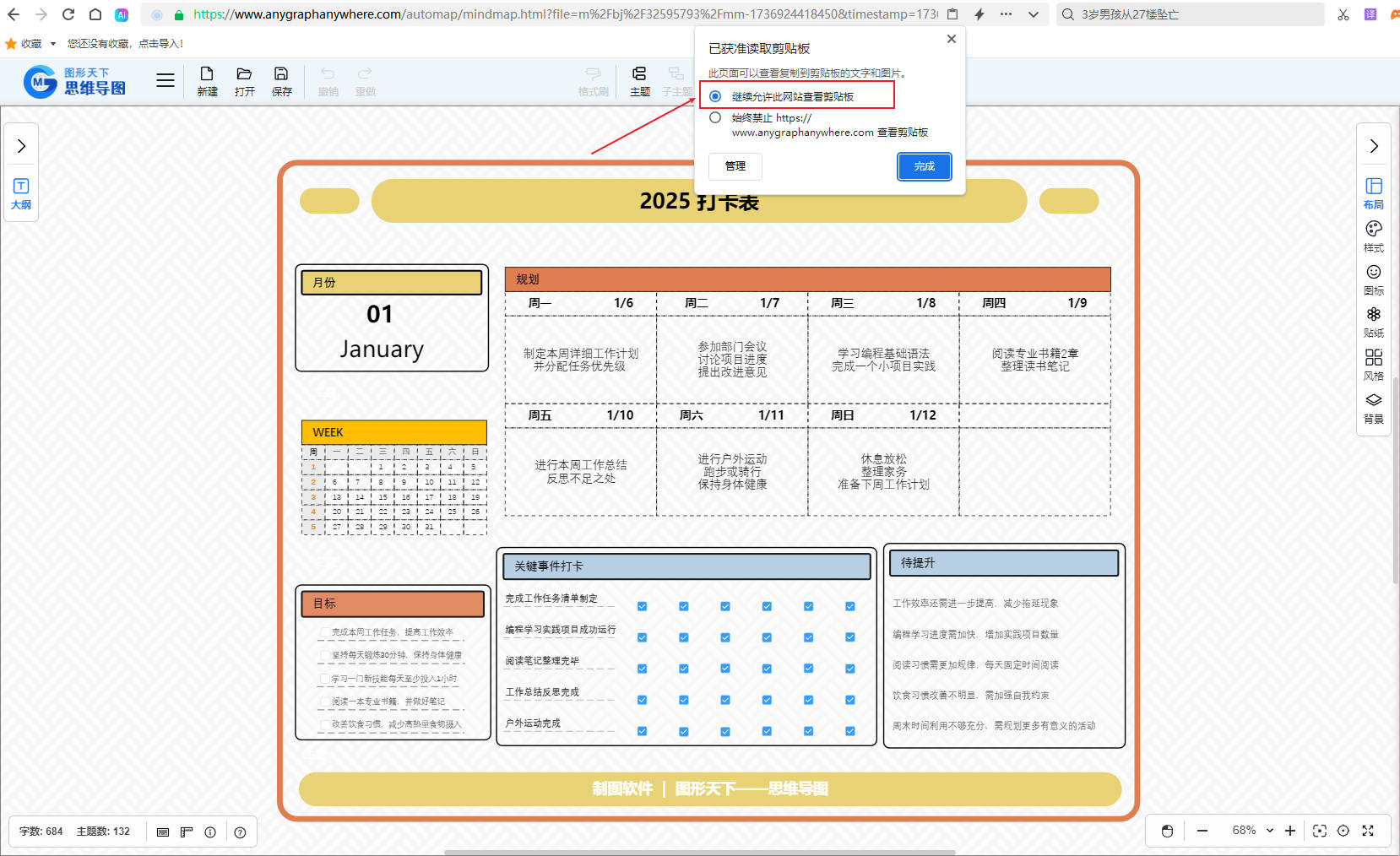
Task: Click the 完成 button in dialog
Action: point(924,166)
